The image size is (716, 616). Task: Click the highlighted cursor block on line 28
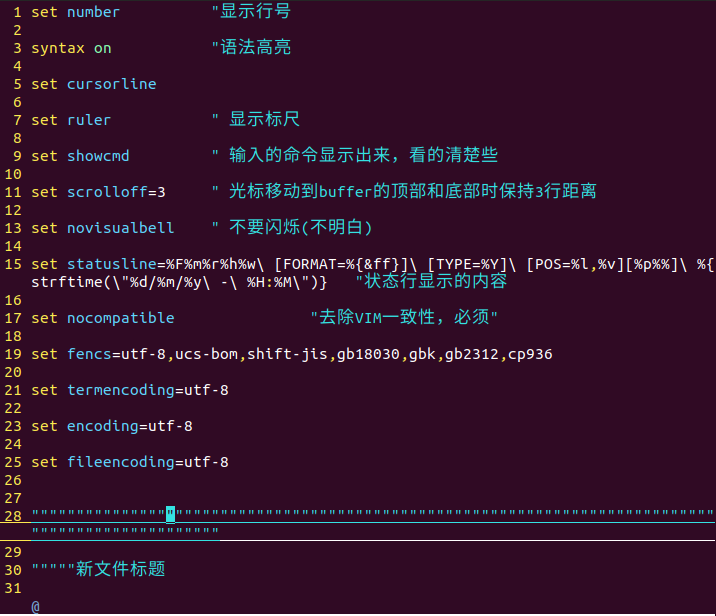(x=170, y=514)
